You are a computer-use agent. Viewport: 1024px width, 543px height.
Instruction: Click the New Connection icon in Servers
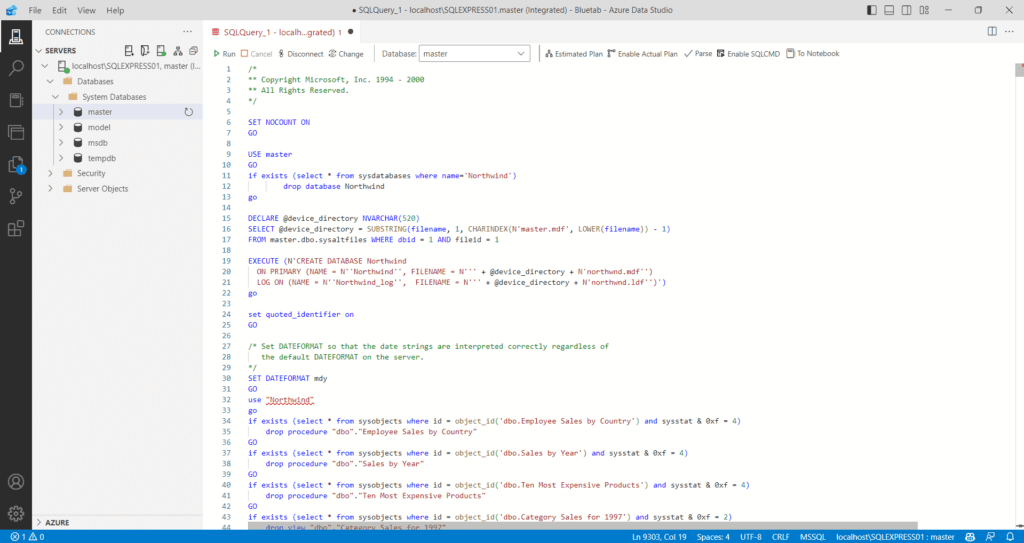click(129, 50)
